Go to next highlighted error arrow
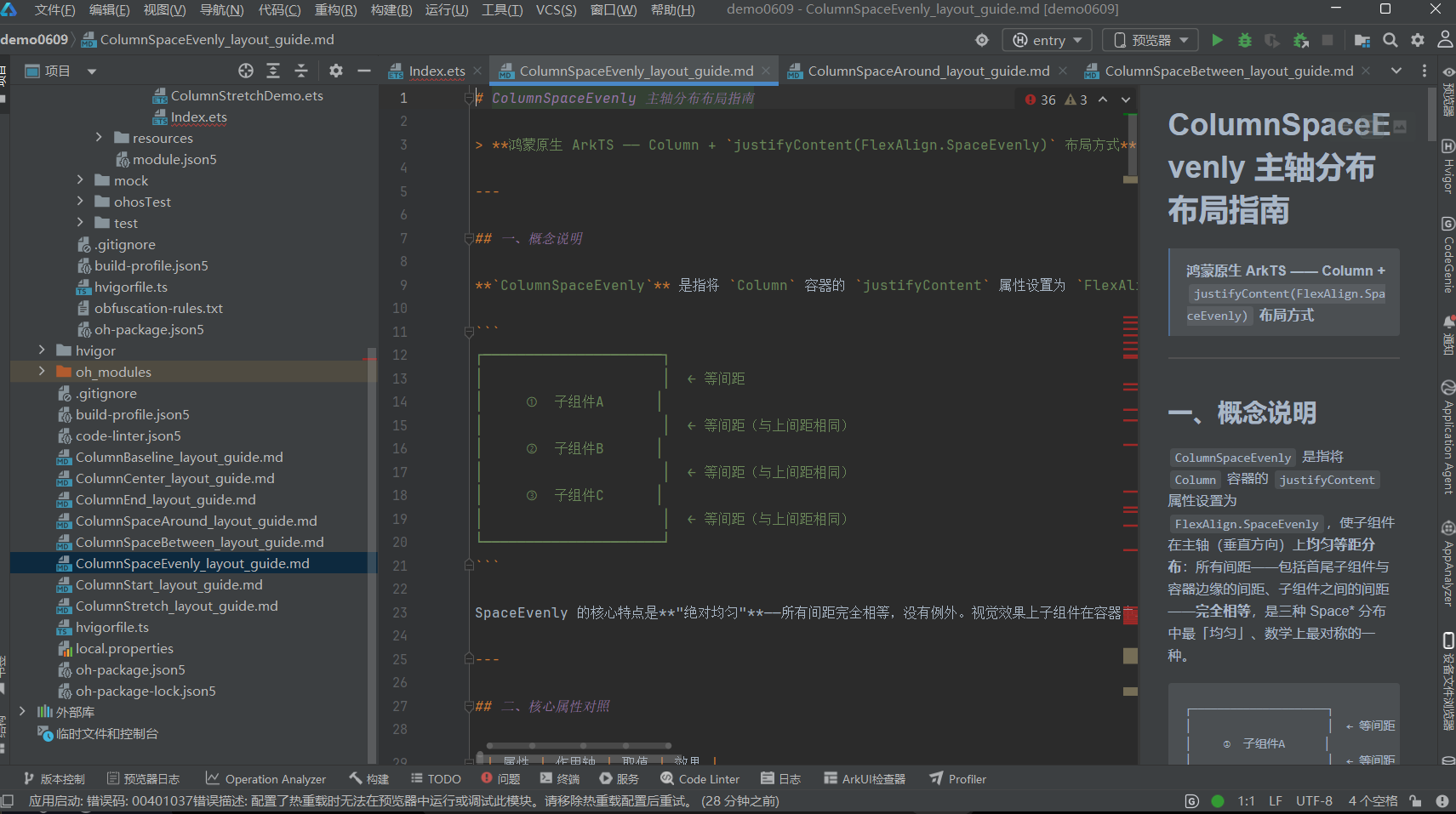Image resolution: width=1456 pixels, height=814 pixels. coord(1126,100)
